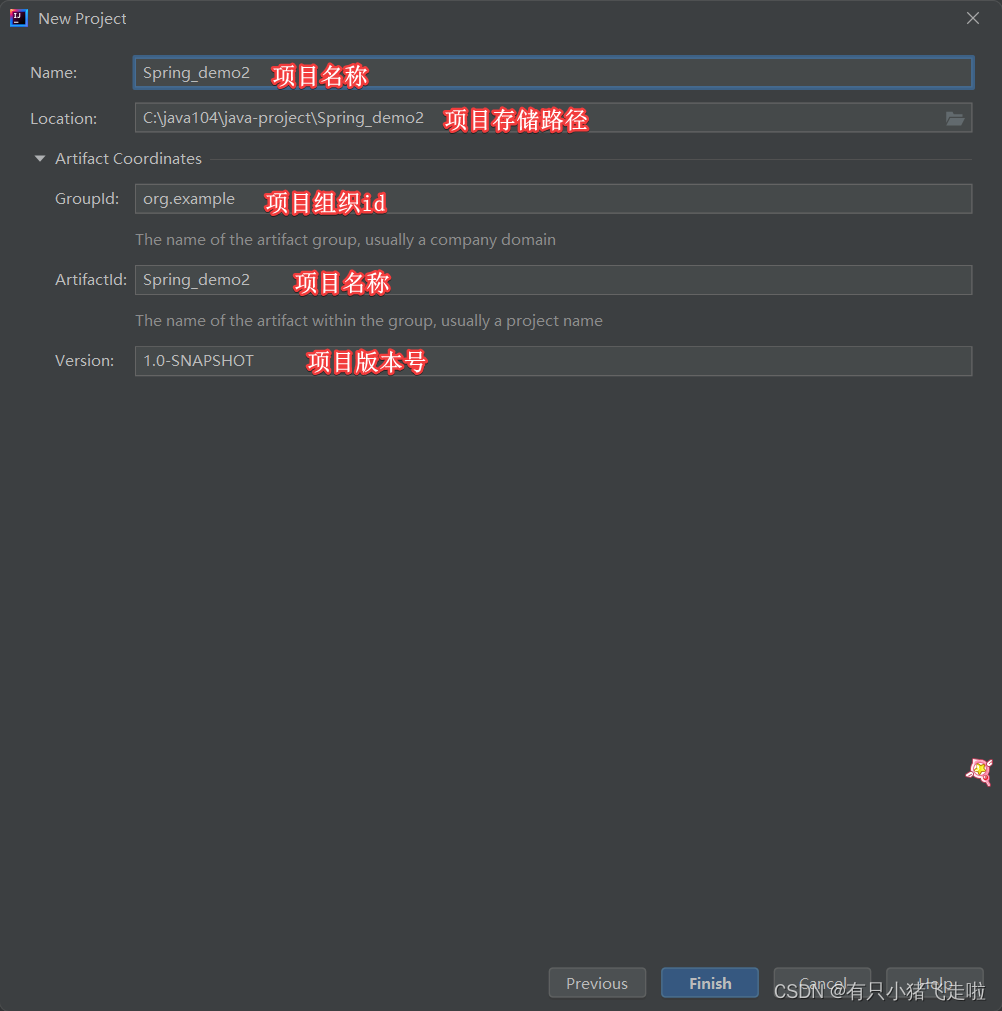
Task: Click Finish to create the project
Action: 710,983
